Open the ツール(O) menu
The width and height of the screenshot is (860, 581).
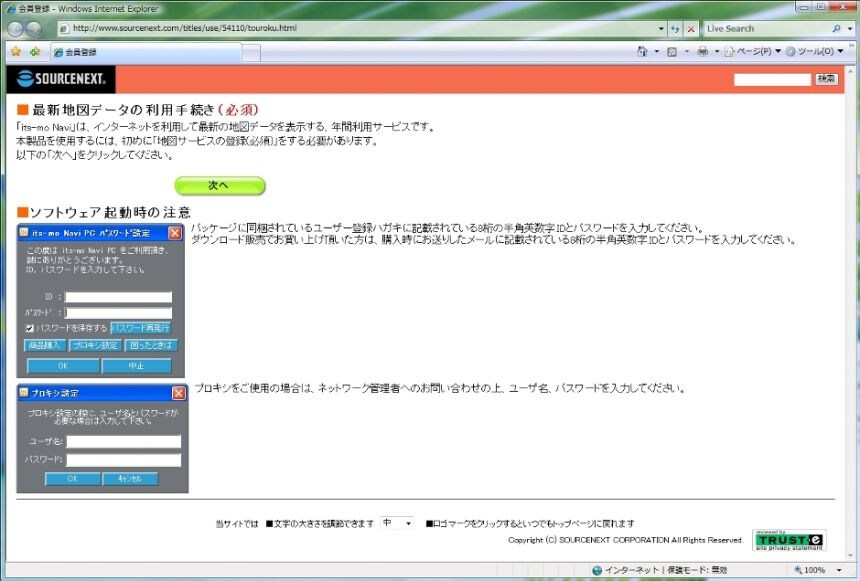pos(814,52)
